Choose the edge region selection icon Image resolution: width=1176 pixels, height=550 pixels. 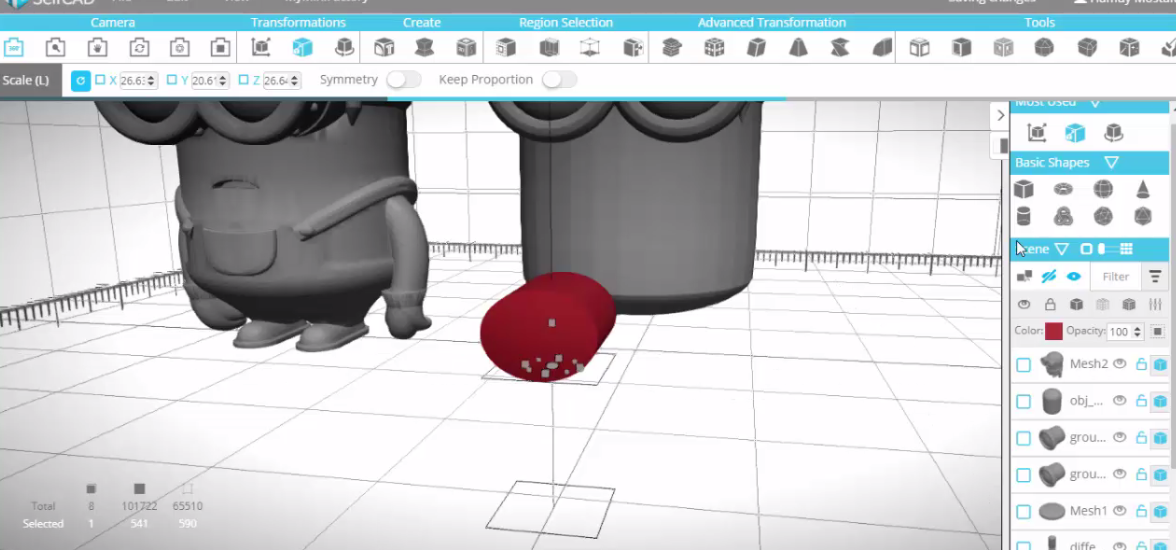pyautogui.click(x=549, y=48)
